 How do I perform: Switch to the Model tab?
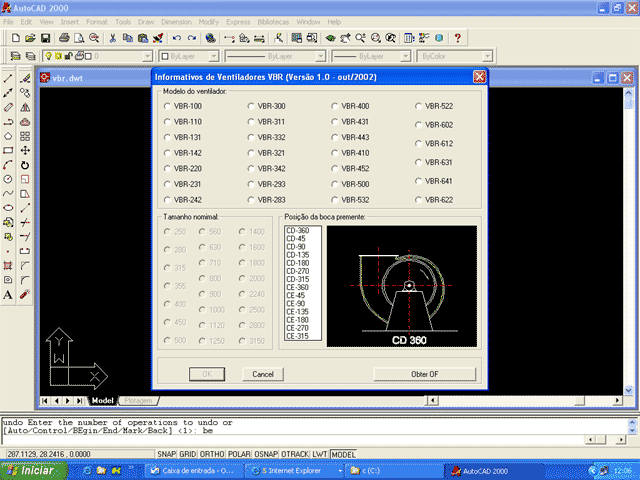(x=102, y=400)
